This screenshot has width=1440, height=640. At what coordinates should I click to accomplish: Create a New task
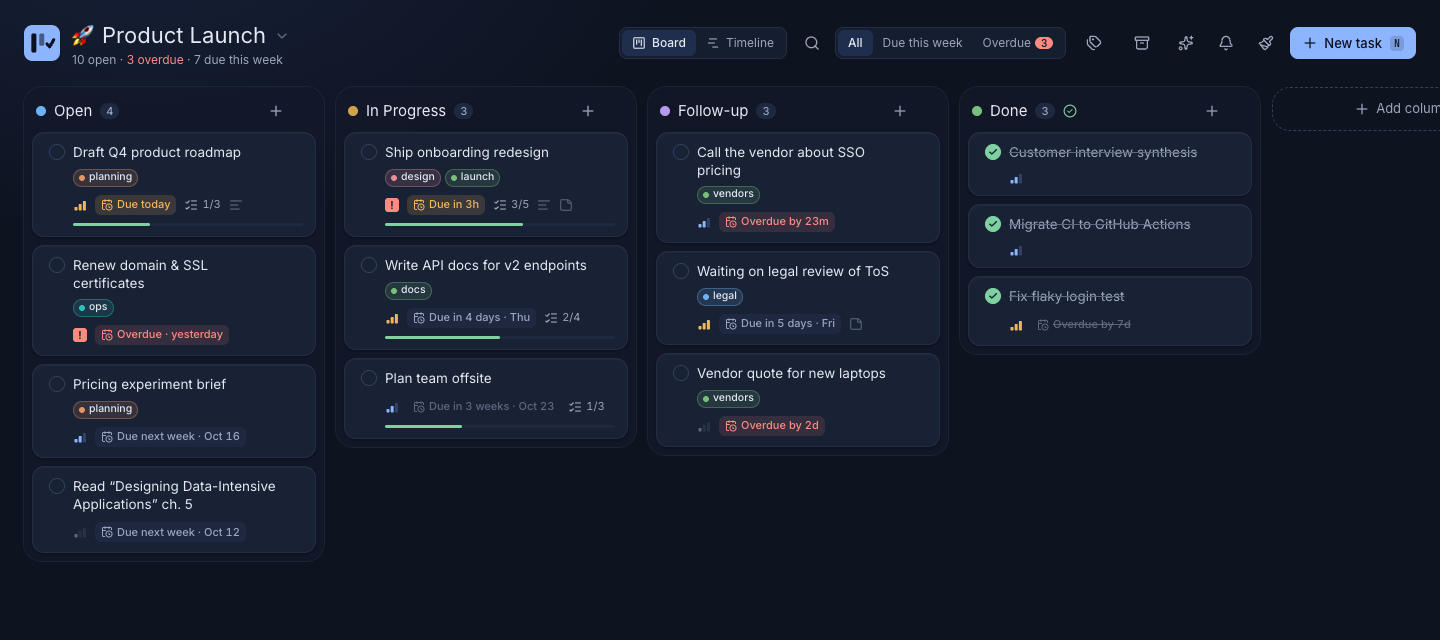(x=1352, y=43)
